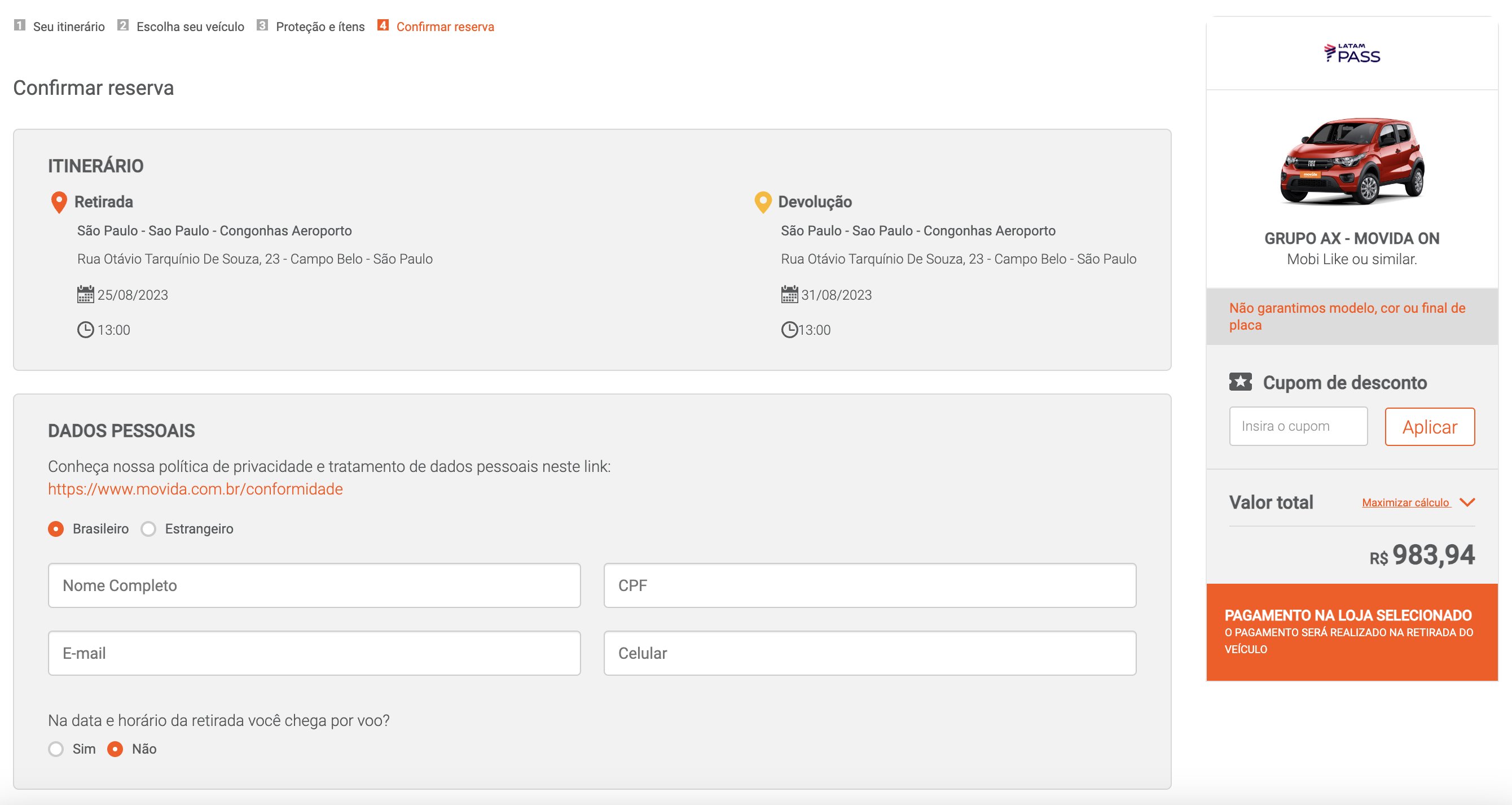Click the Retirada Congonhas Aeroporto location text
The height and width of the screenshot is (805, 1512).
coord(214,231)
